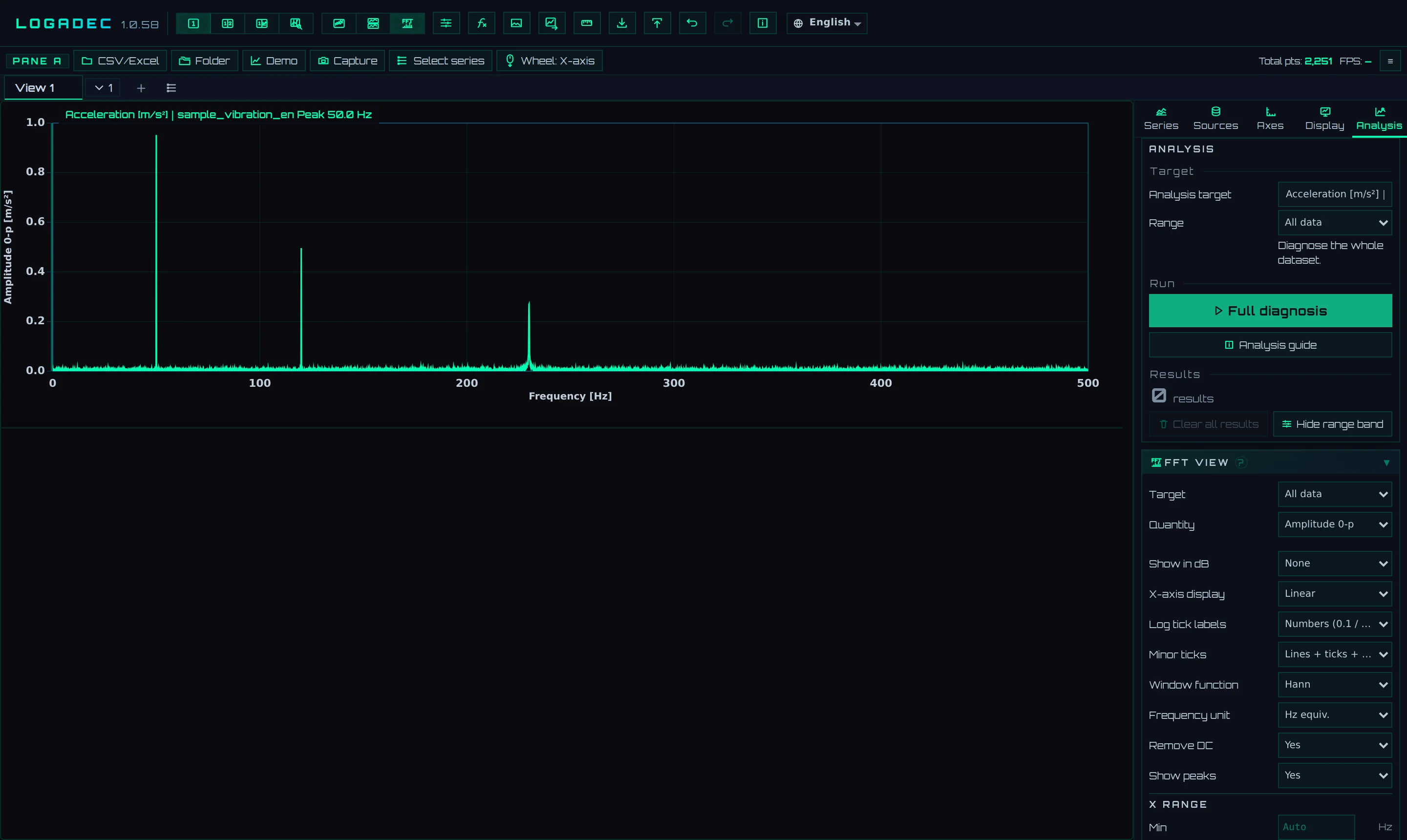Screen dimensions: 1407x840
Task: Open the sliders settings icon in toolbar
Action: pyautogui.click(x=446, y=23)
